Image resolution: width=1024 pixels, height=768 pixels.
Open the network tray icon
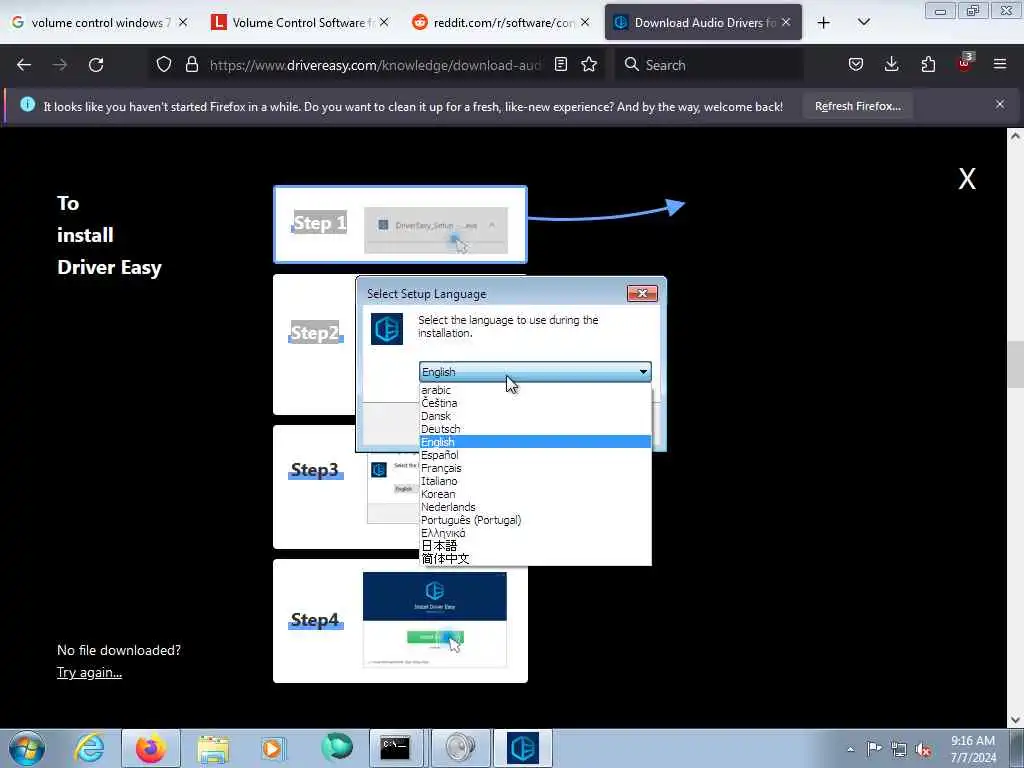pos(899,749)
